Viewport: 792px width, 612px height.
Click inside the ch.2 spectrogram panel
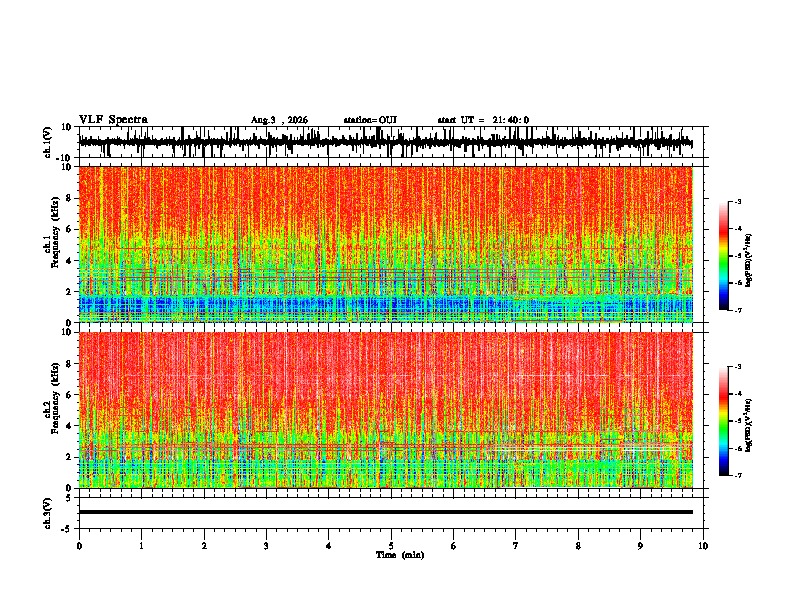(385, 410)
